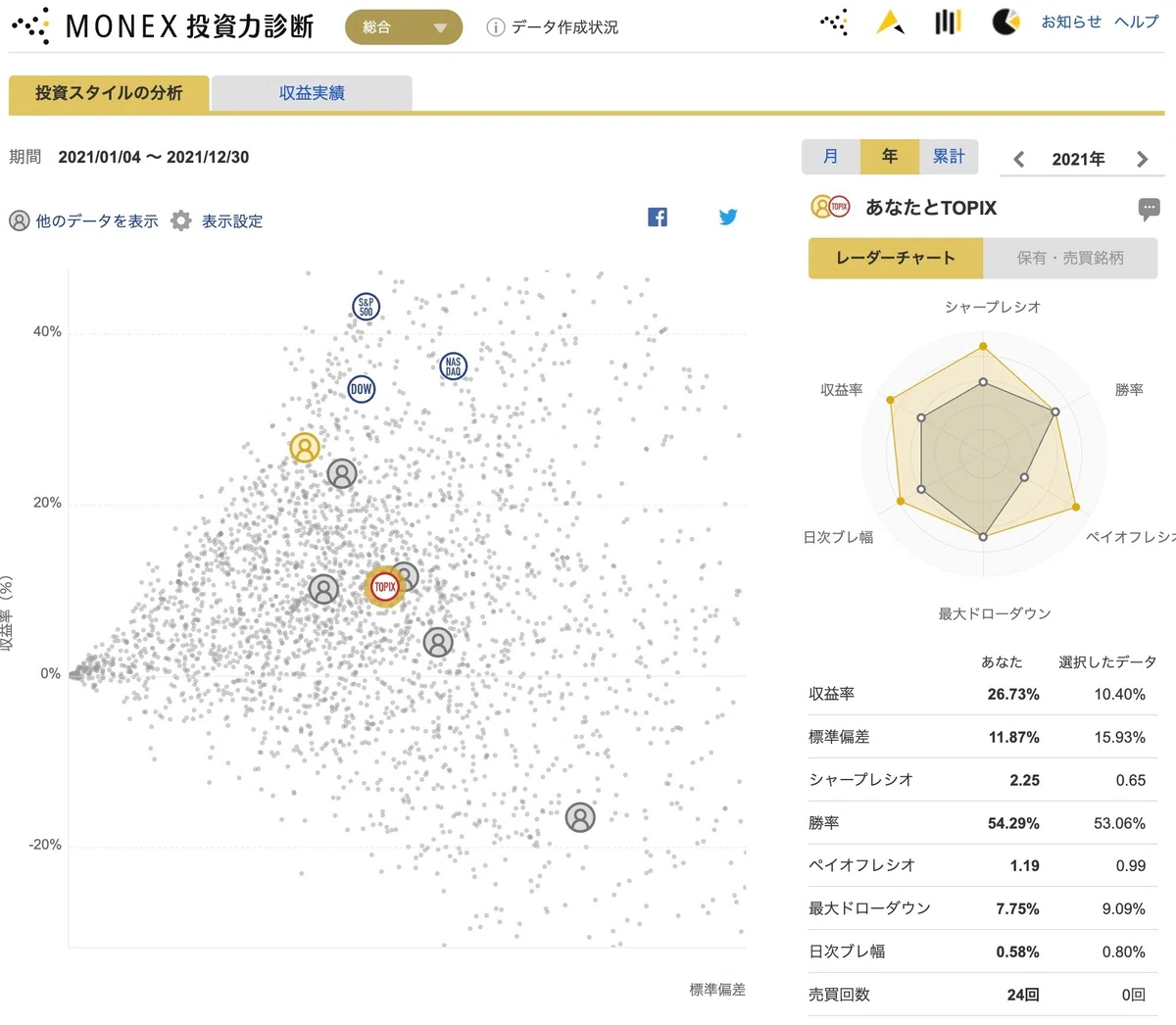Click the yellow triangle icon in header
1176x1025 pixels.
click(890, 22)
